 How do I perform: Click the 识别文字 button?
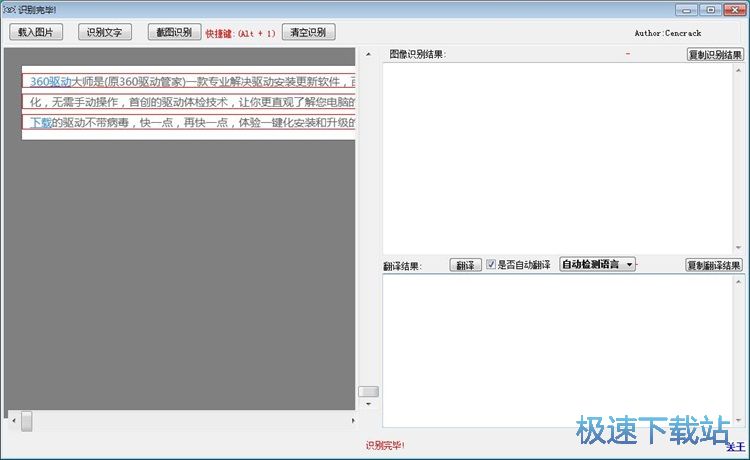coord(105,33)
